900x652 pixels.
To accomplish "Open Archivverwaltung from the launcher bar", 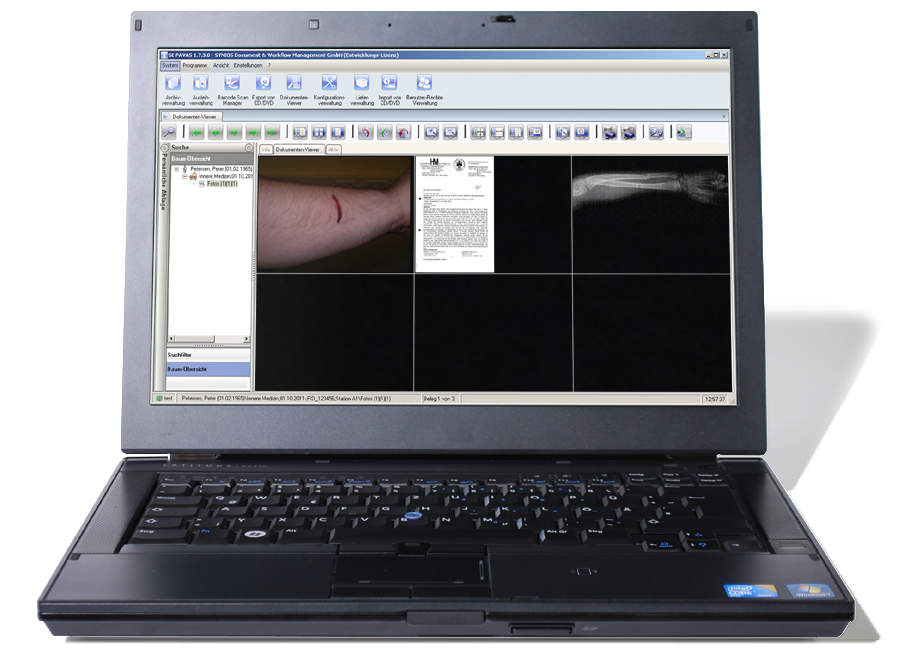I will pyautogui.click(x=173, y=90).
